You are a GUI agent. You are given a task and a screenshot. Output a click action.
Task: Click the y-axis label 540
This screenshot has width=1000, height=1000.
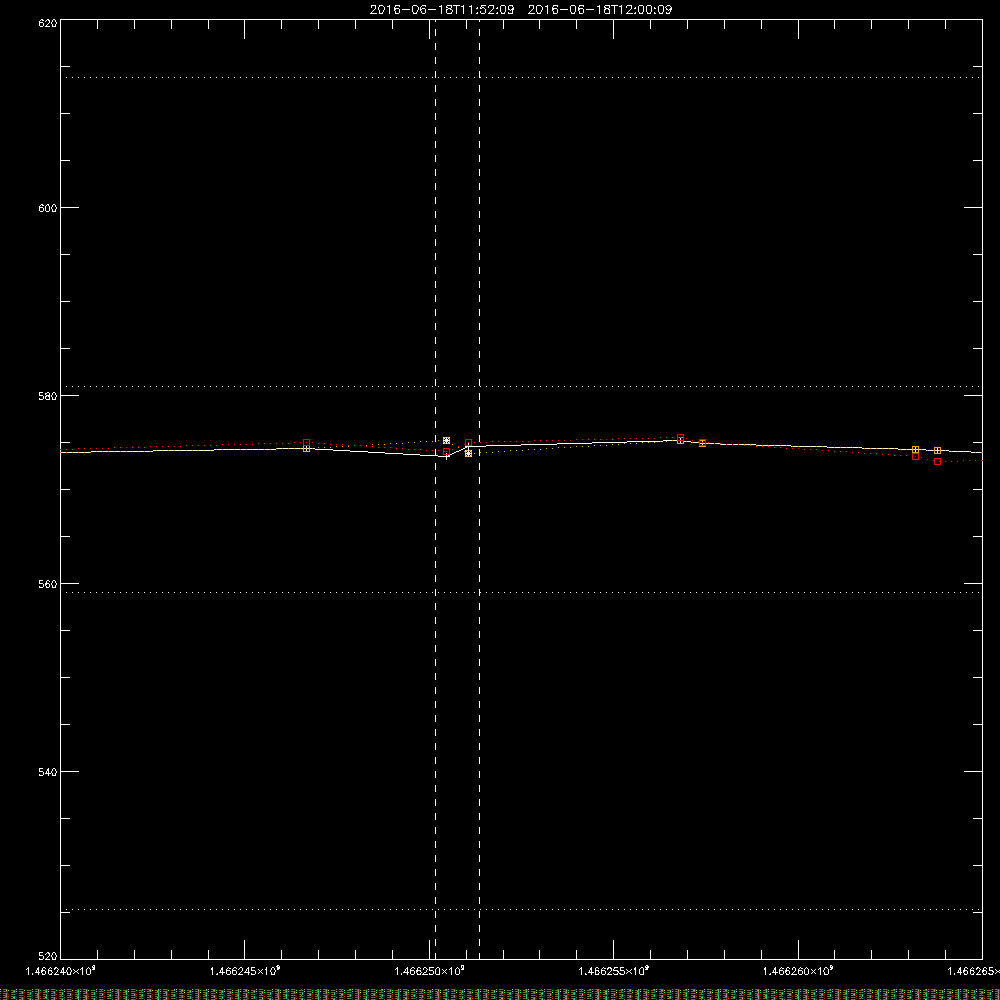[48, 772]
